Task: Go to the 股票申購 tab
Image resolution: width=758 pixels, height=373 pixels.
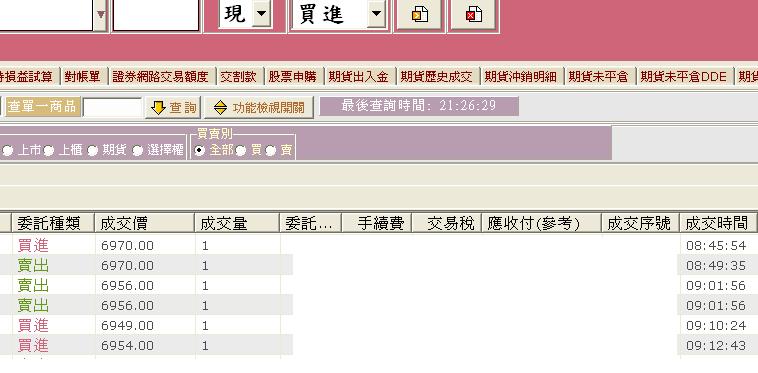Action: pyautogui.click(x=292, y=76)
